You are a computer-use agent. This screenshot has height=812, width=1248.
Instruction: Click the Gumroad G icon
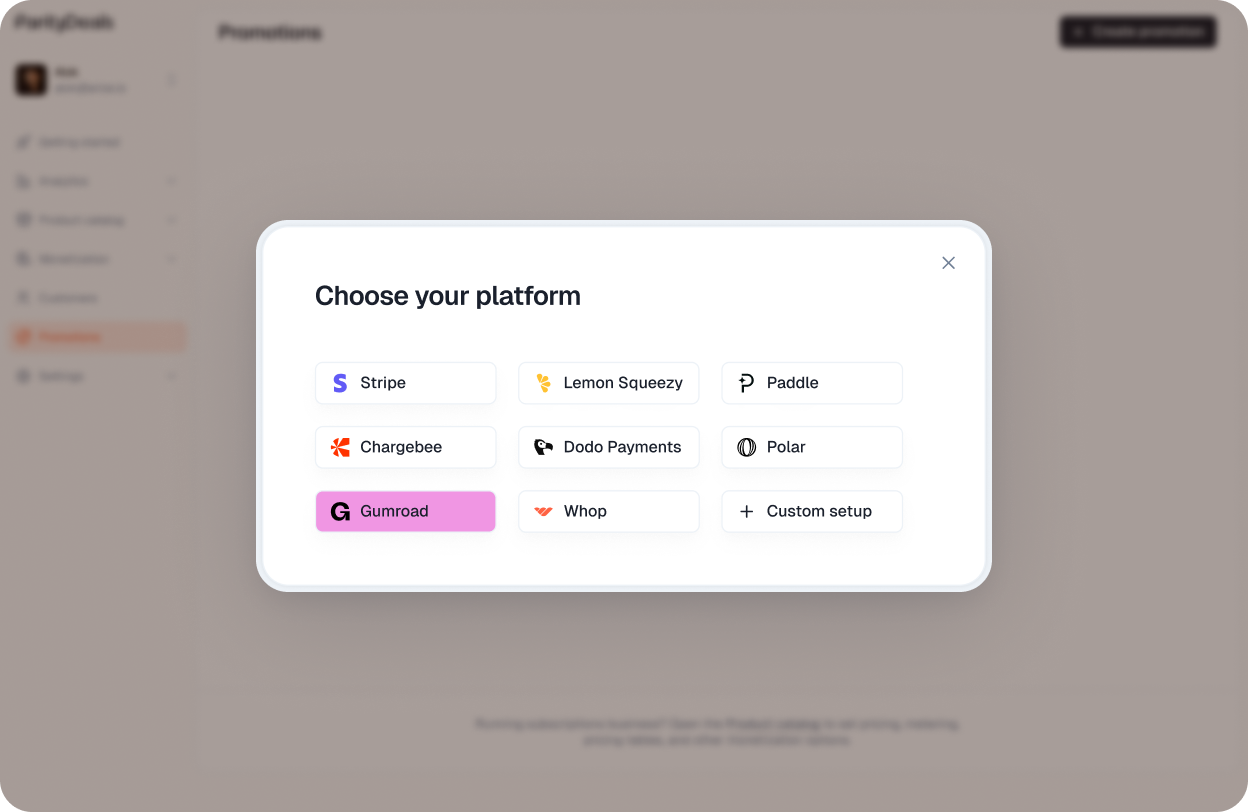pos(340,511)
